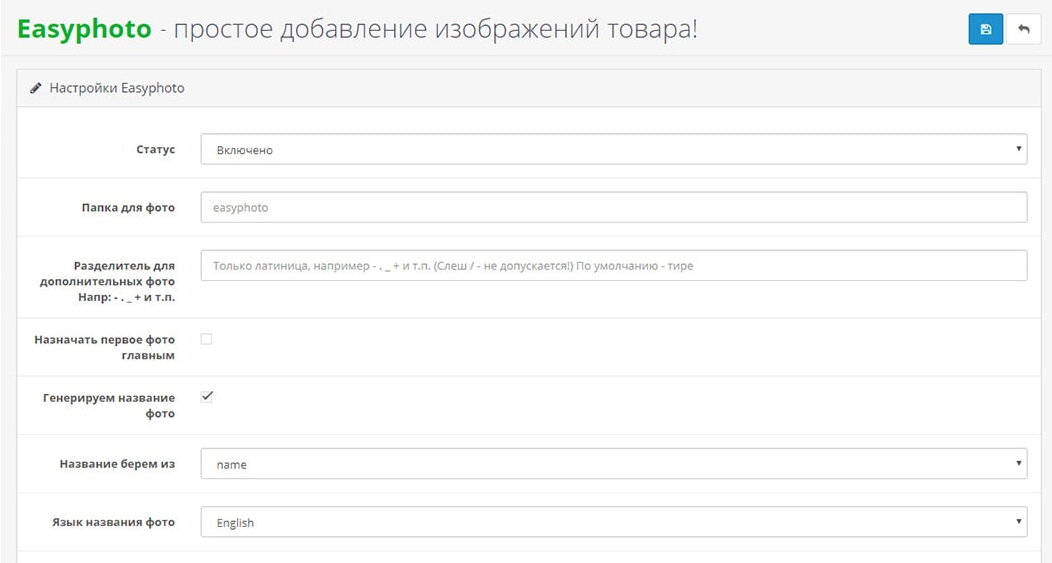Click the back arrow cancel button
Viewport: 1052px width, 563px height.
[1023, 29]
